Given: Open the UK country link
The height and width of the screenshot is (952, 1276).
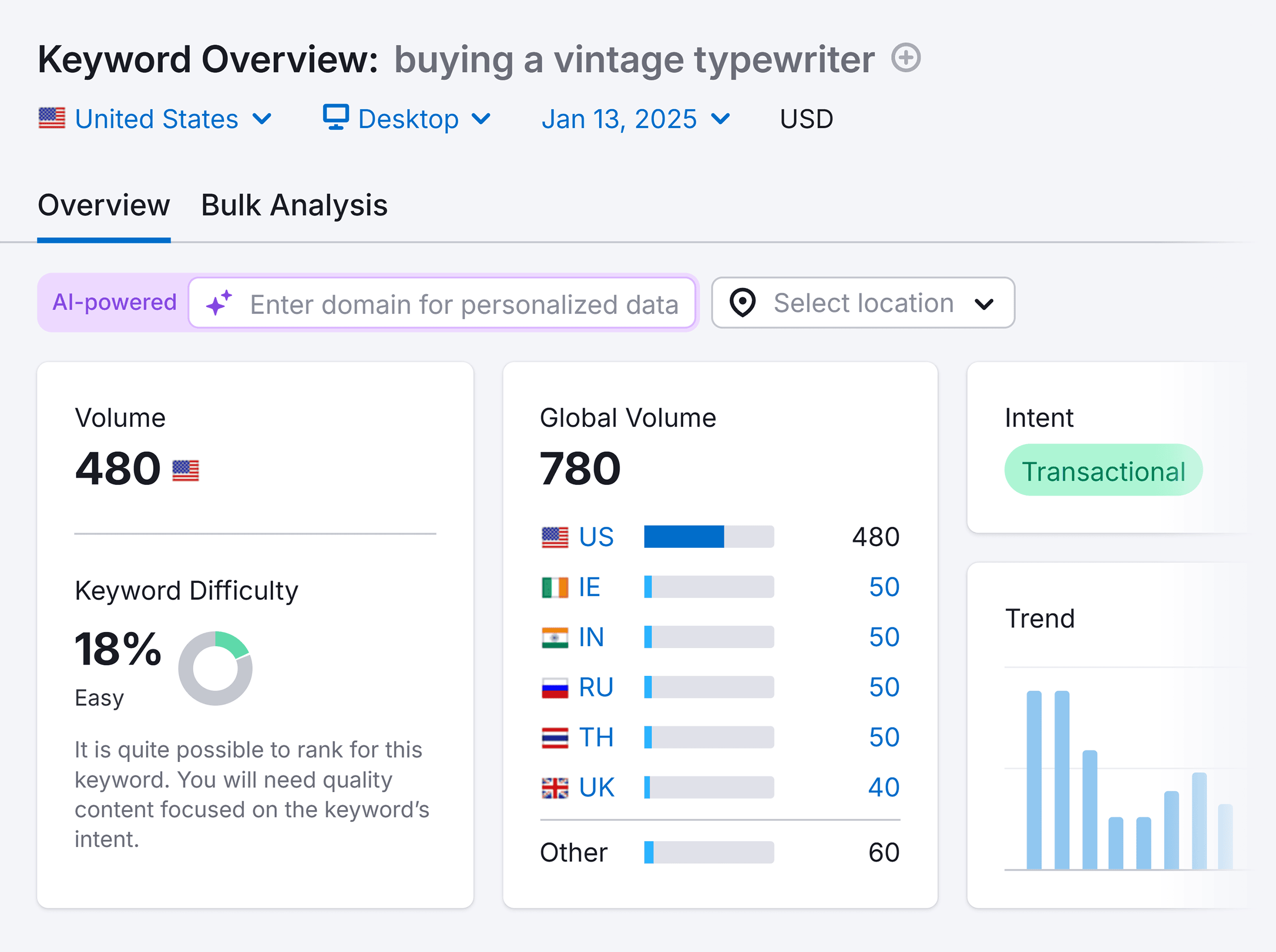Looking at the screenshot, I should click(x=597, y=788).
